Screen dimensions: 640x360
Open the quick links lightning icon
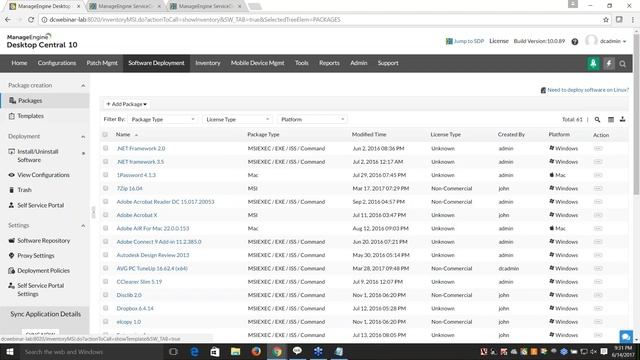tap(609, 63)
